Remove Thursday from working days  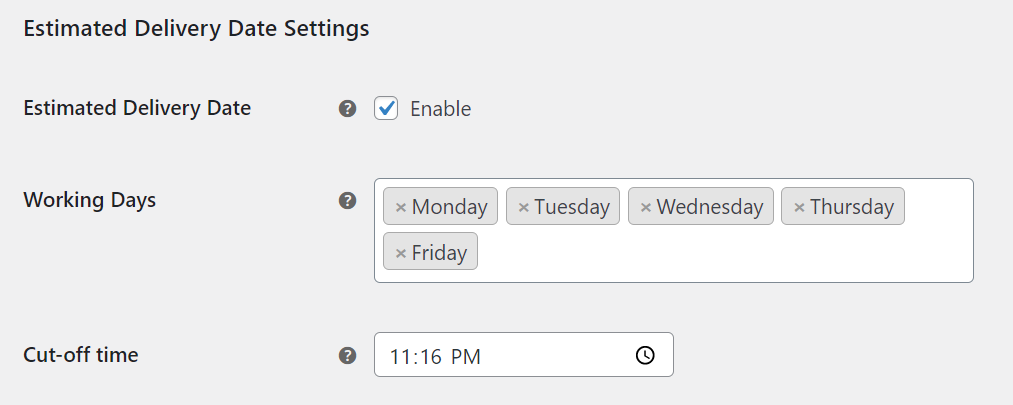pyautogui.click(x=799, y=207)
